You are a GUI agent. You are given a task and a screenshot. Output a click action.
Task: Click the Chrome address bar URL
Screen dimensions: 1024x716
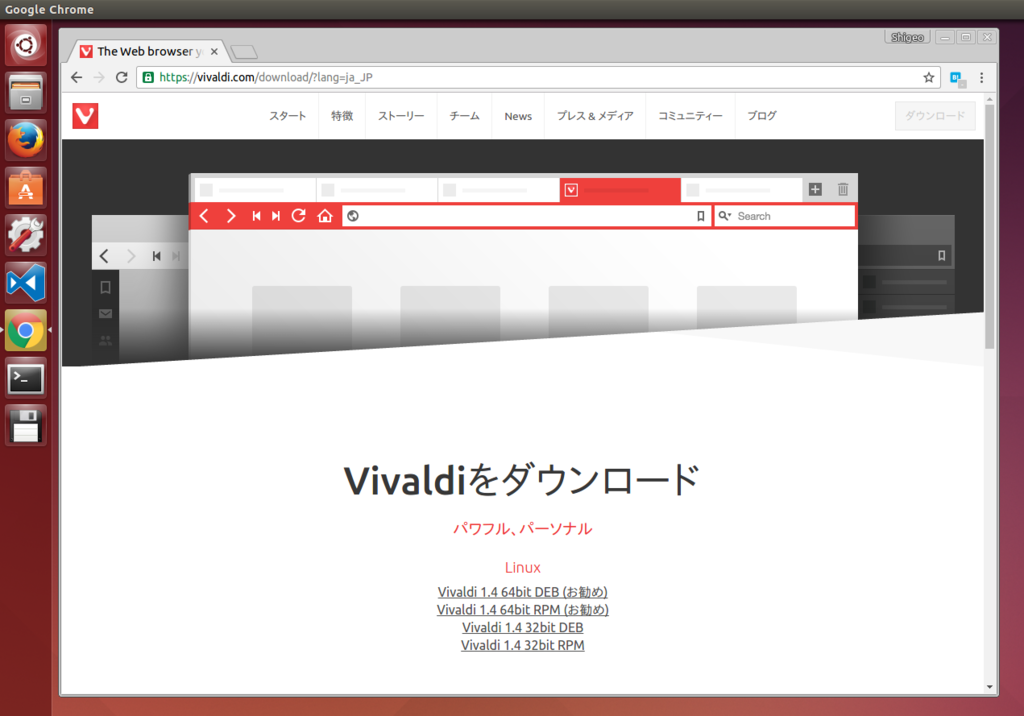click(266, 77)
